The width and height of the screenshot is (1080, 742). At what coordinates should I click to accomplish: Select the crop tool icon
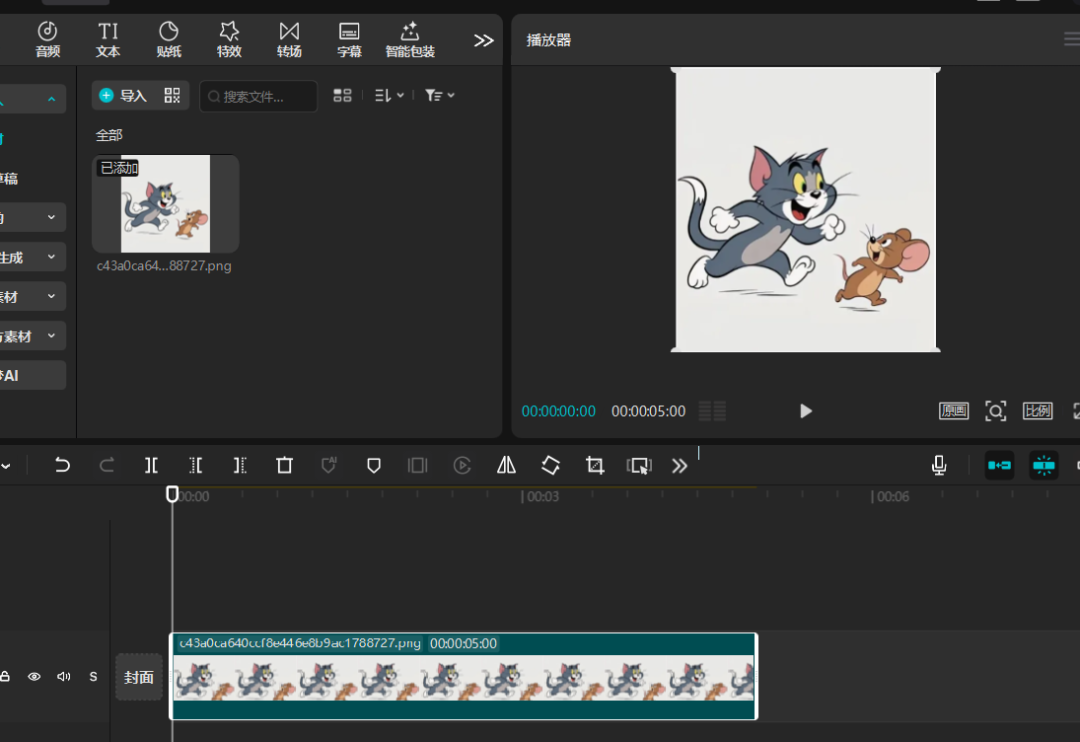pyautogui.click(x=595, y=465)
